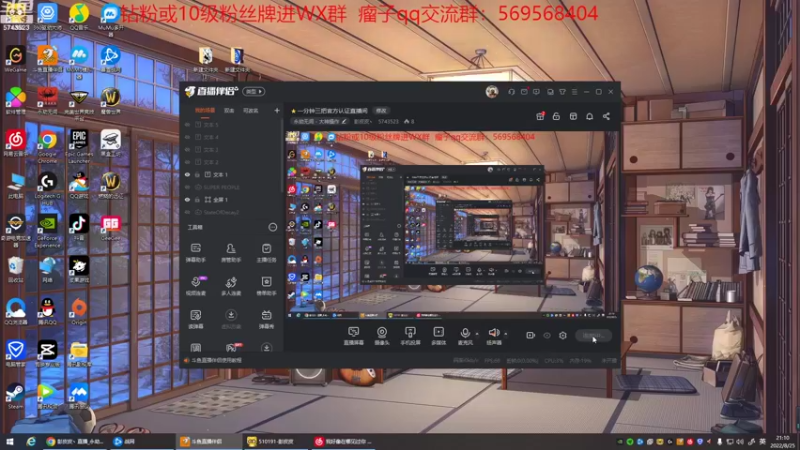The image size is (800, 450).
Task: Add a multimedia (多媒体) source
Action: pyautogui.click(x=438, y=336)
